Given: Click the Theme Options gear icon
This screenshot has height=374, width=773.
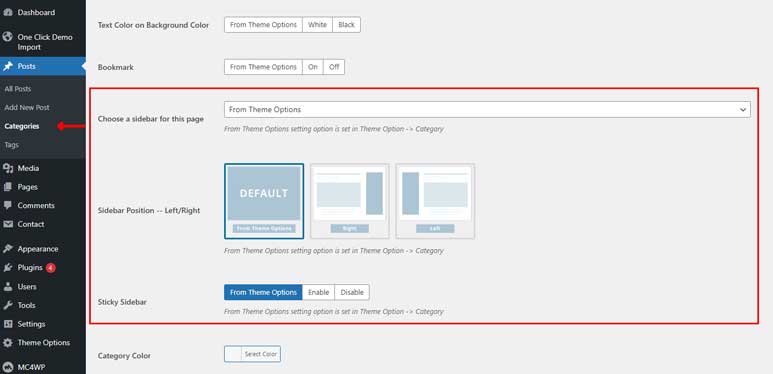Looking at the screenshot, I should (x=7, y=343).
